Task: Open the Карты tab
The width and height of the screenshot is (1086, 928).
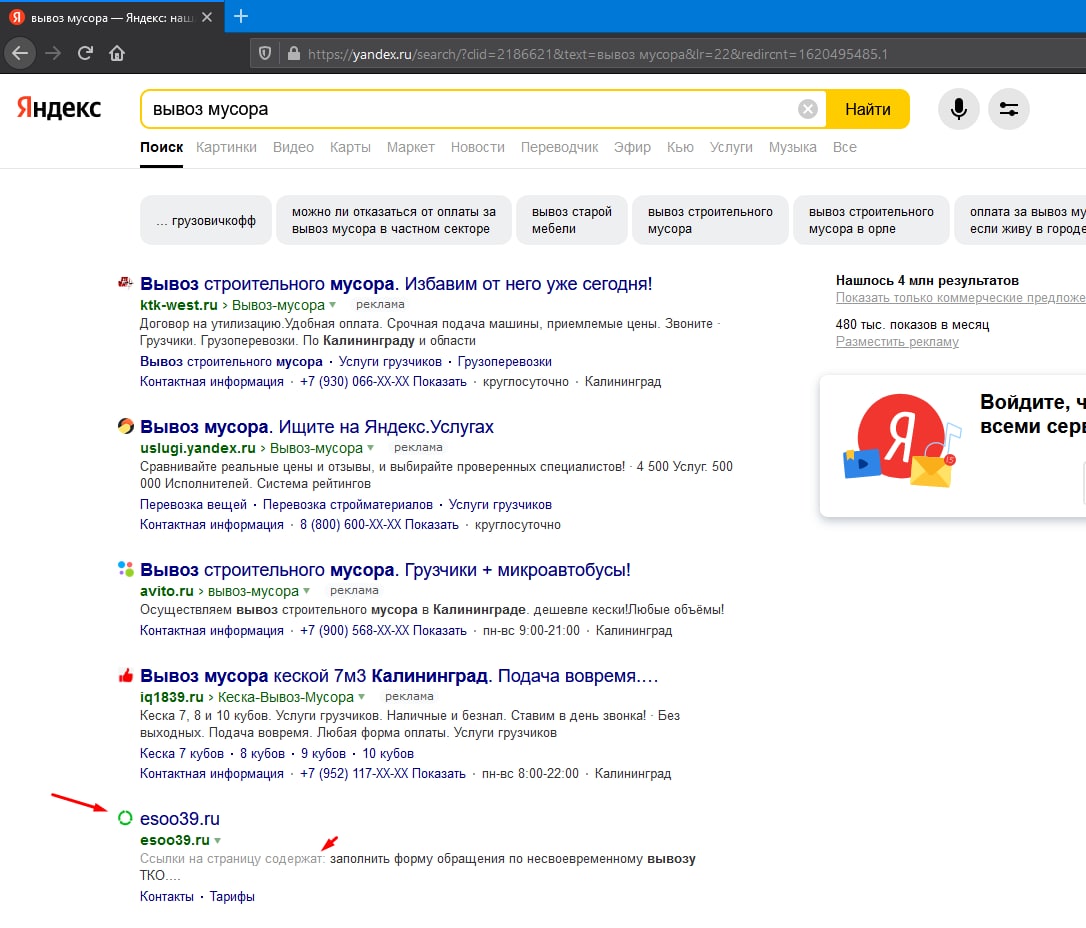Action: 350,147
